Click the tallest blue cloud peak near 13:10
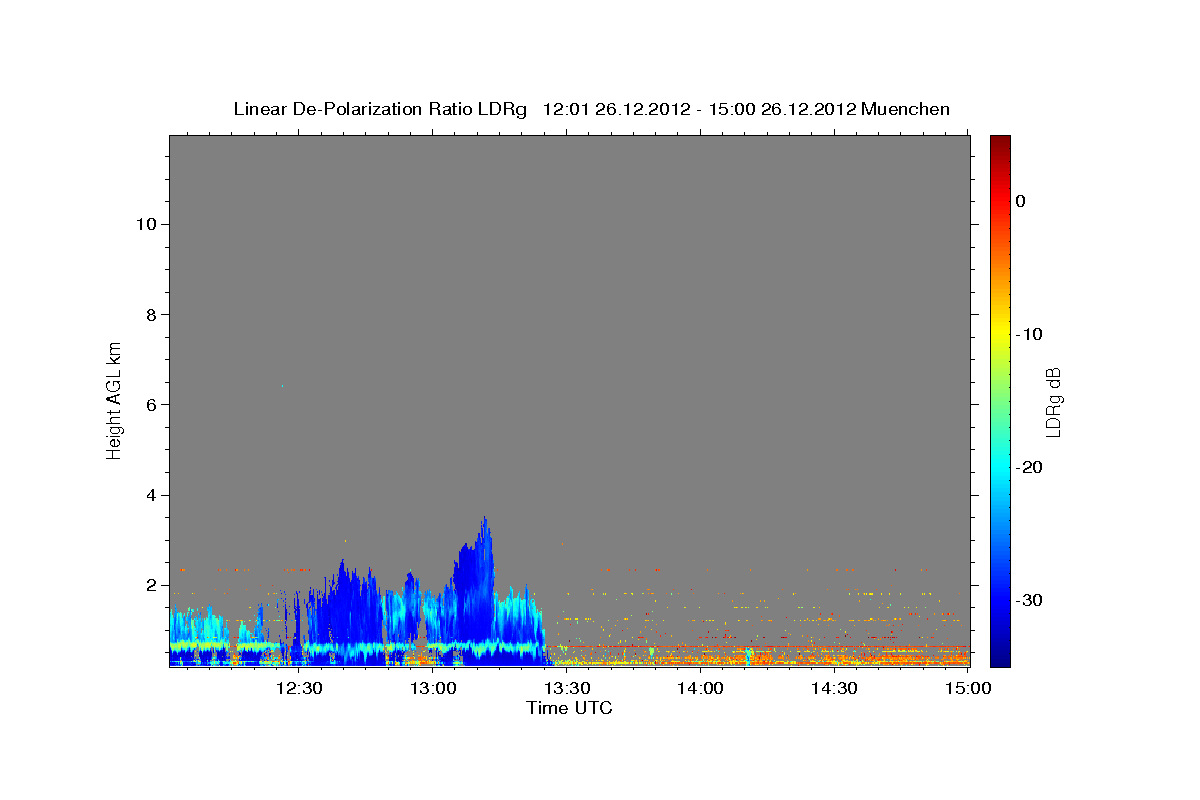Image resolution: width=1200 pixels, height=800 pixels. [485, 522]
